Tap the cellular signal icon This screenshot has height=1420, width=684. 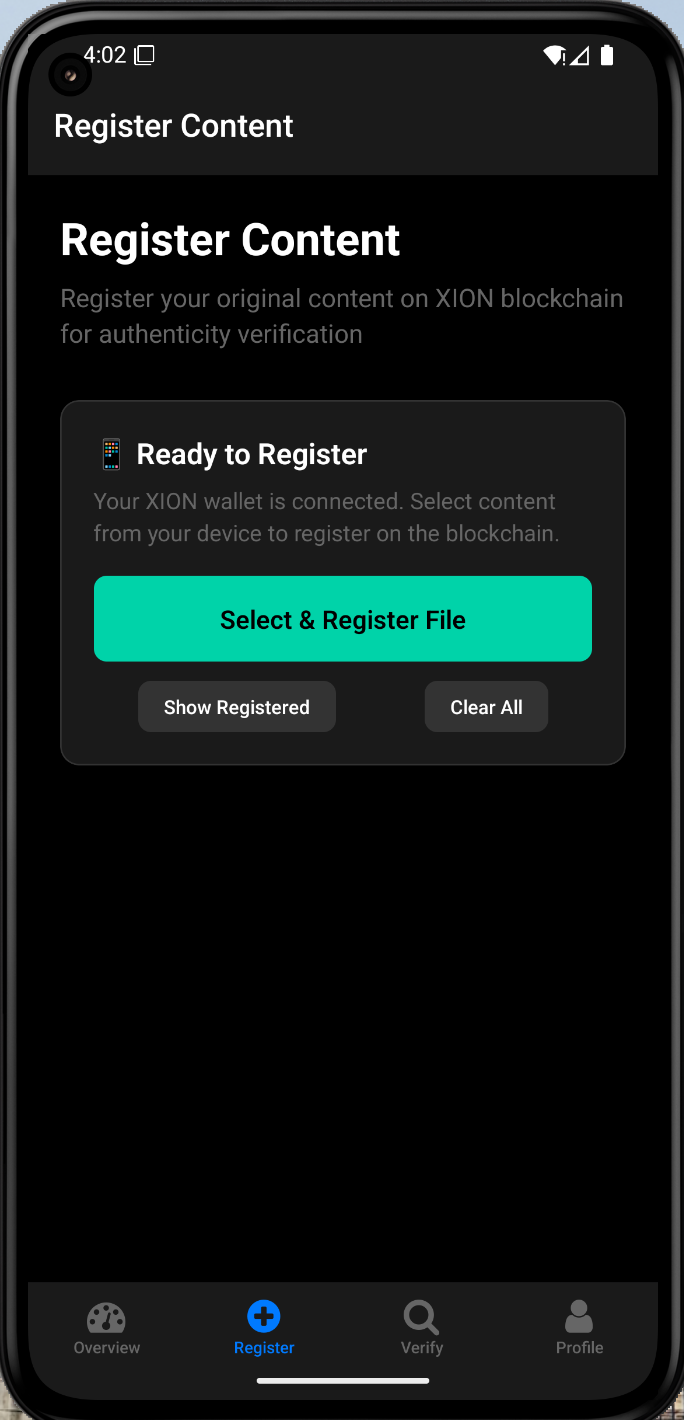coord(580,56)
